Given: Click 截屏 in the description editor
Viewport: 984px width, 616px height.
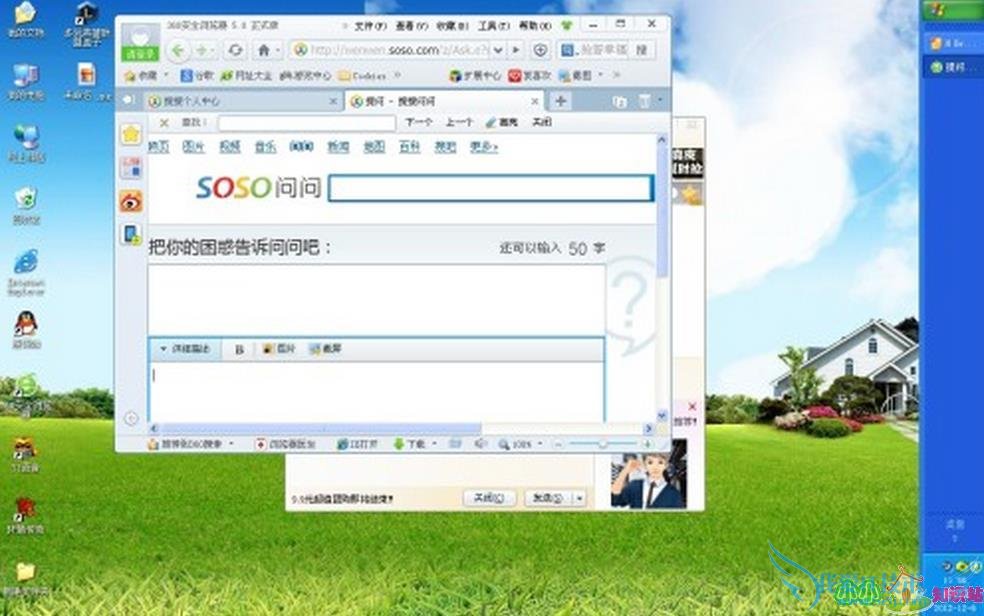Looking at the screenshot, I should pos(325,349).
